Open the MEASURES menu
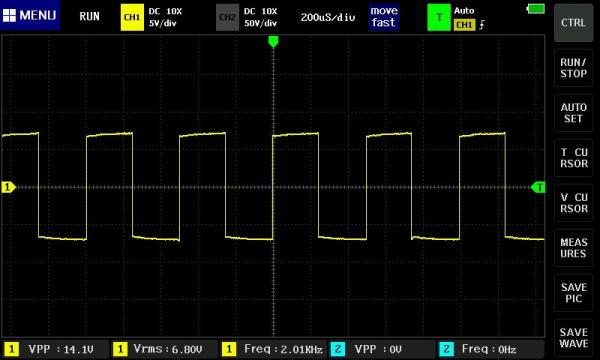This screenshot has width=600, height=360. click(x=573, y=248)
